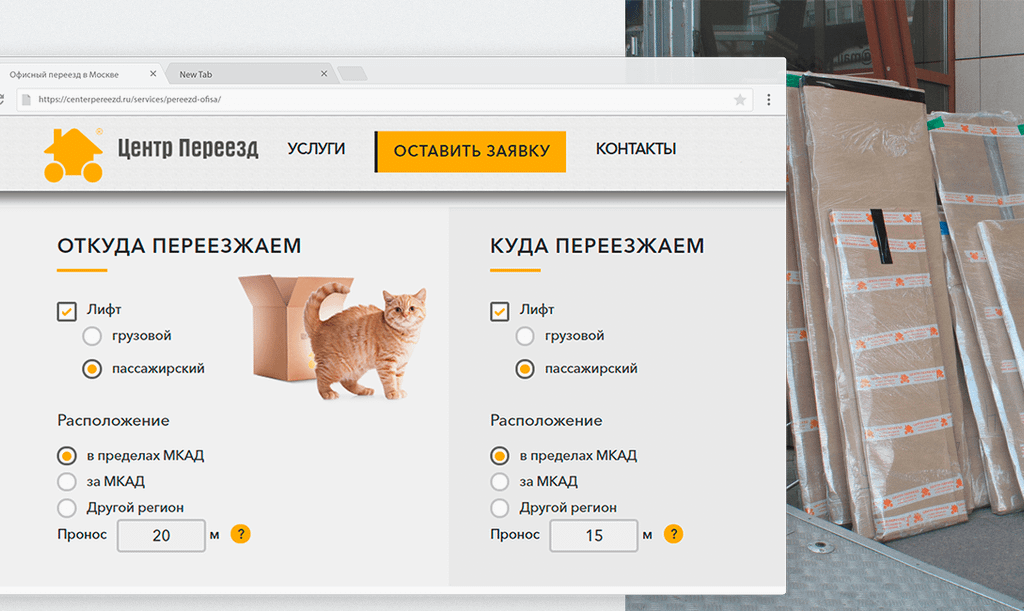The height and width of the screenshot is (611, 1024).
Task: Choose Другой регион in Куда section
Action: [x=500, y=508]
